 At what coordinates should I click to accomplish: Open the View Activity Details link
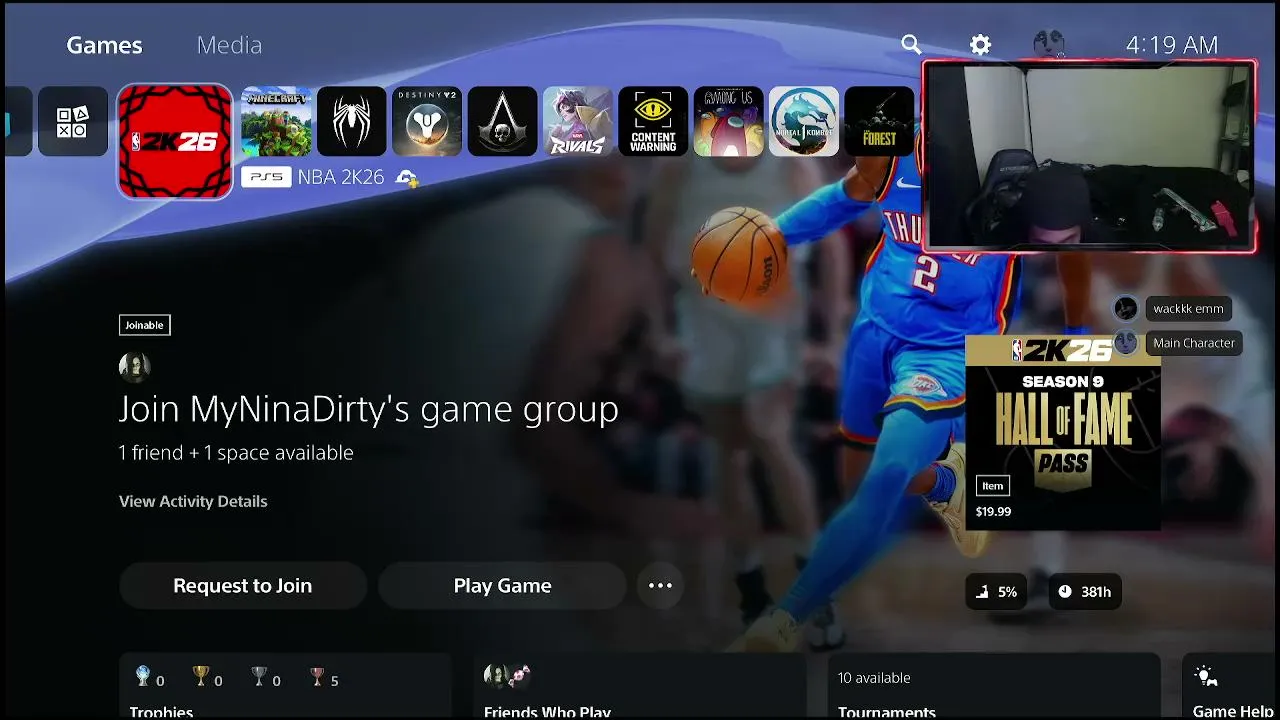(x=193, y=501)
